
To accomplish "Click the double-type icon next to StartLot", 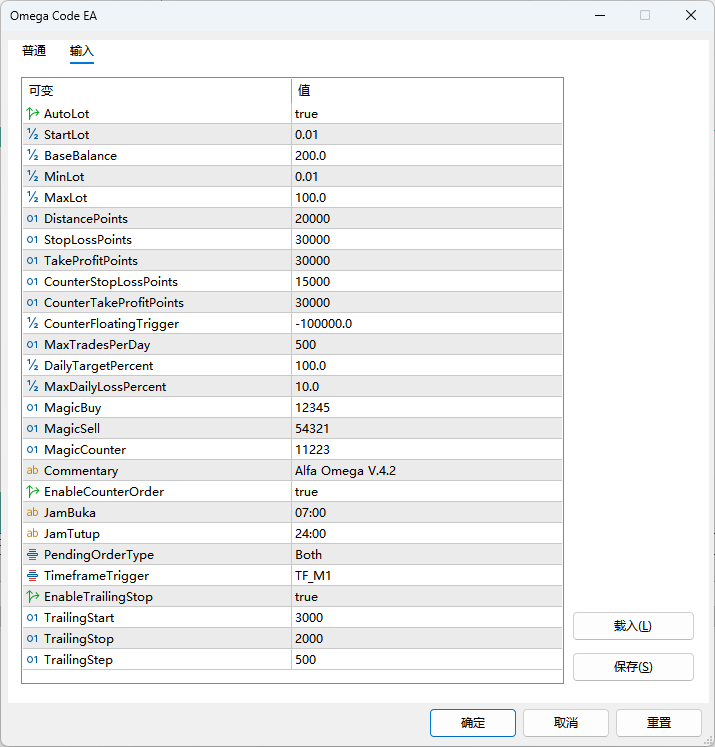I will [33, 135].
